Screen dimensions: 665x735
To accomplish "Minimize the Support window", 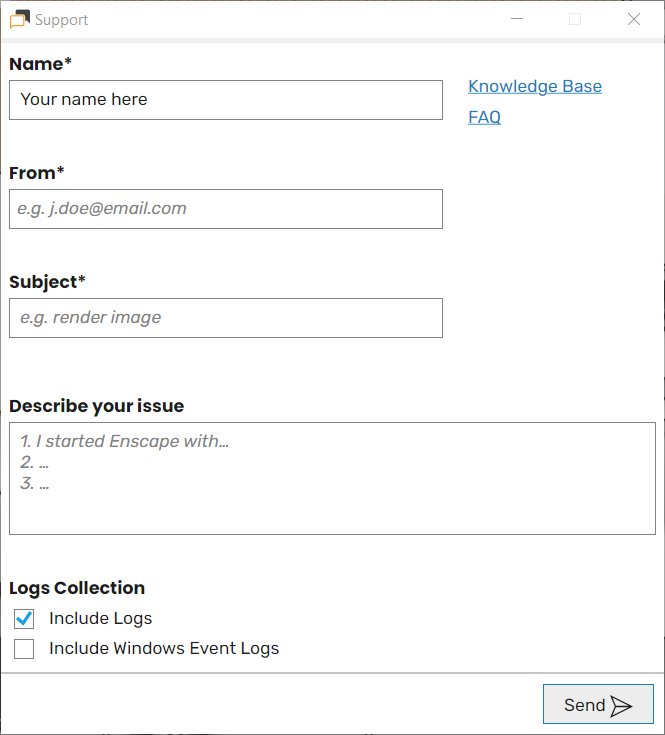I will click(x=517, y=19).
